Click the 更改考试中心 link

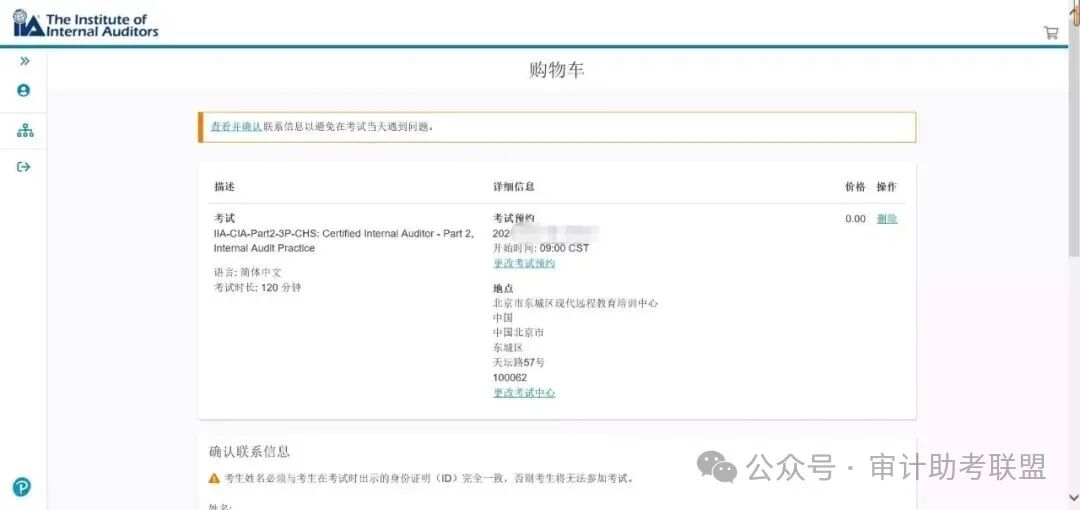(x=524, y=393)
